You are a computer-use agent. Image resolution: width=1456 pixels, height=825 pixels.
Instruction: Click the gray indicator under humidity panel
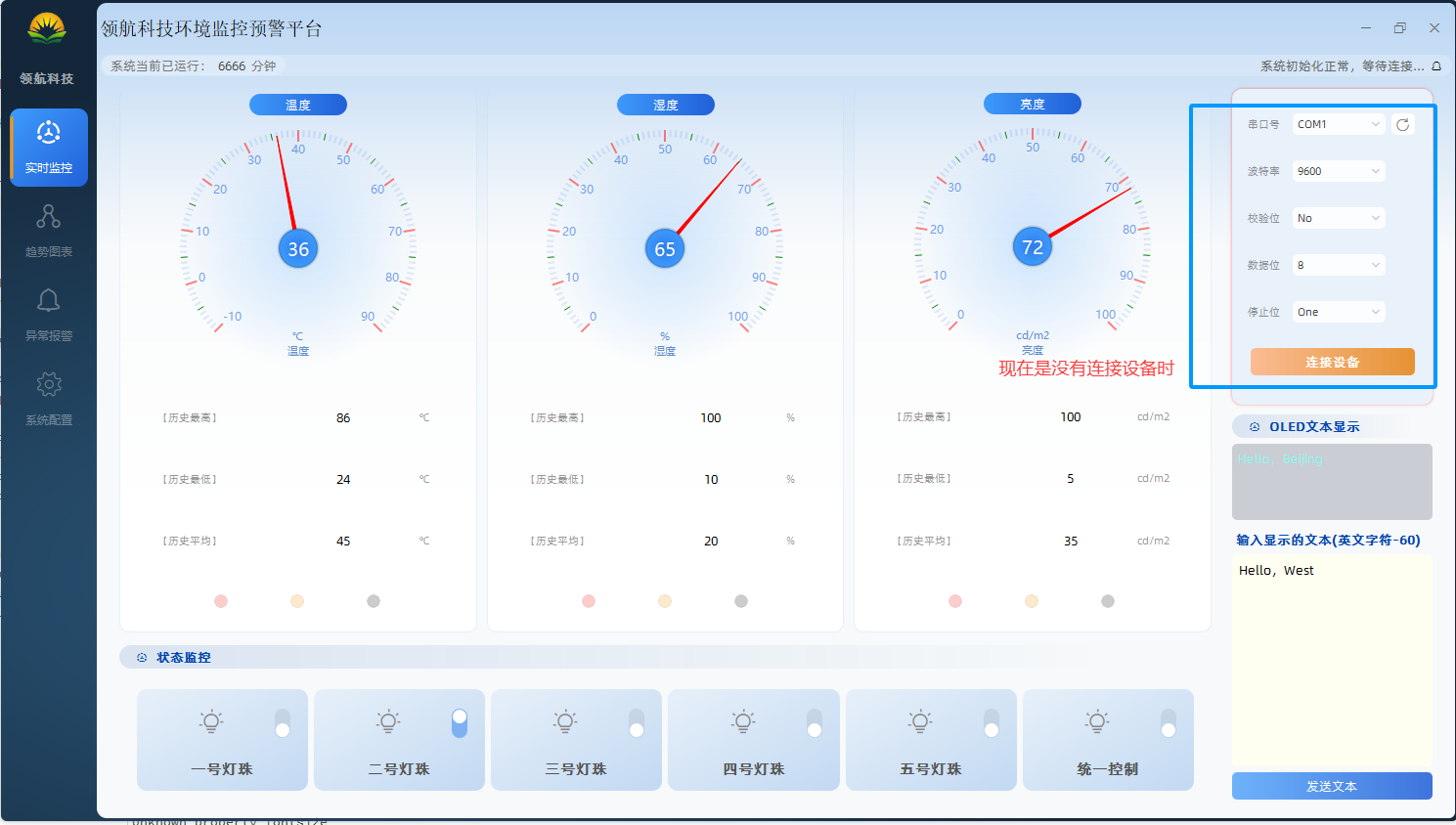point(741,601)
